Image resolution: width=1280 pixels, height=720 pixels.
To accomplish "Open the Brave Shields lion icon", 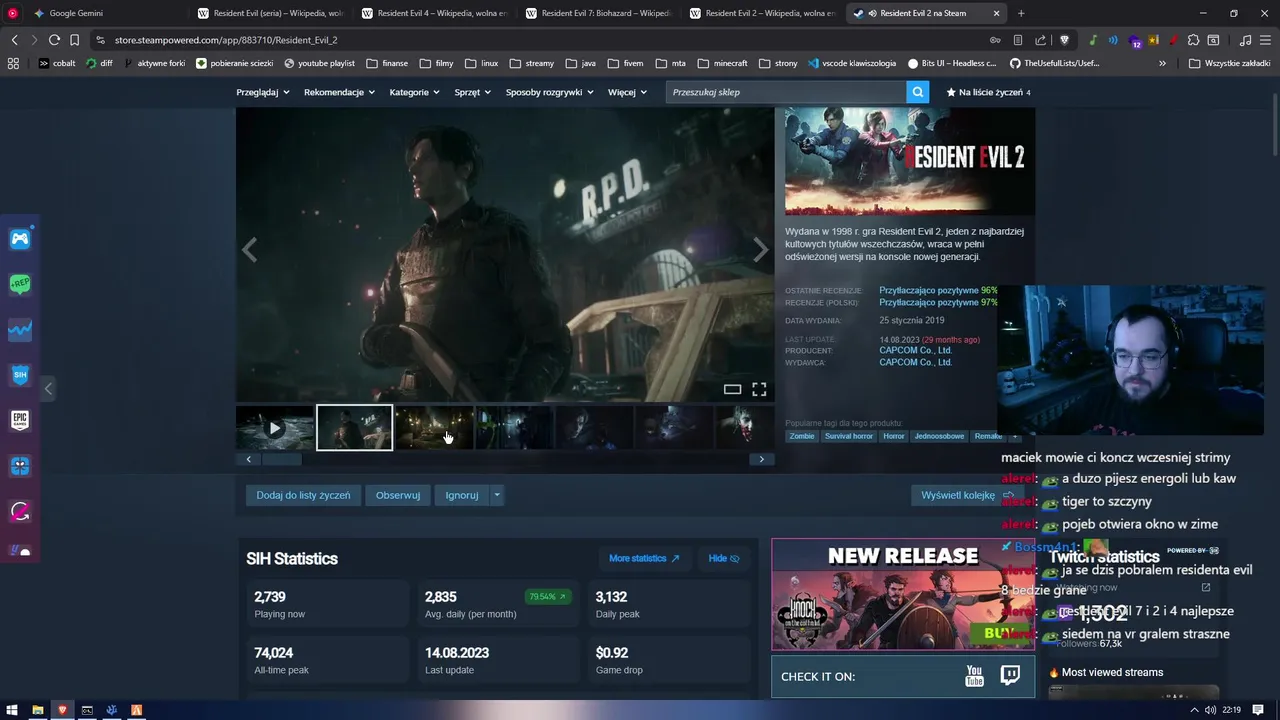I will pos(1064,40).
